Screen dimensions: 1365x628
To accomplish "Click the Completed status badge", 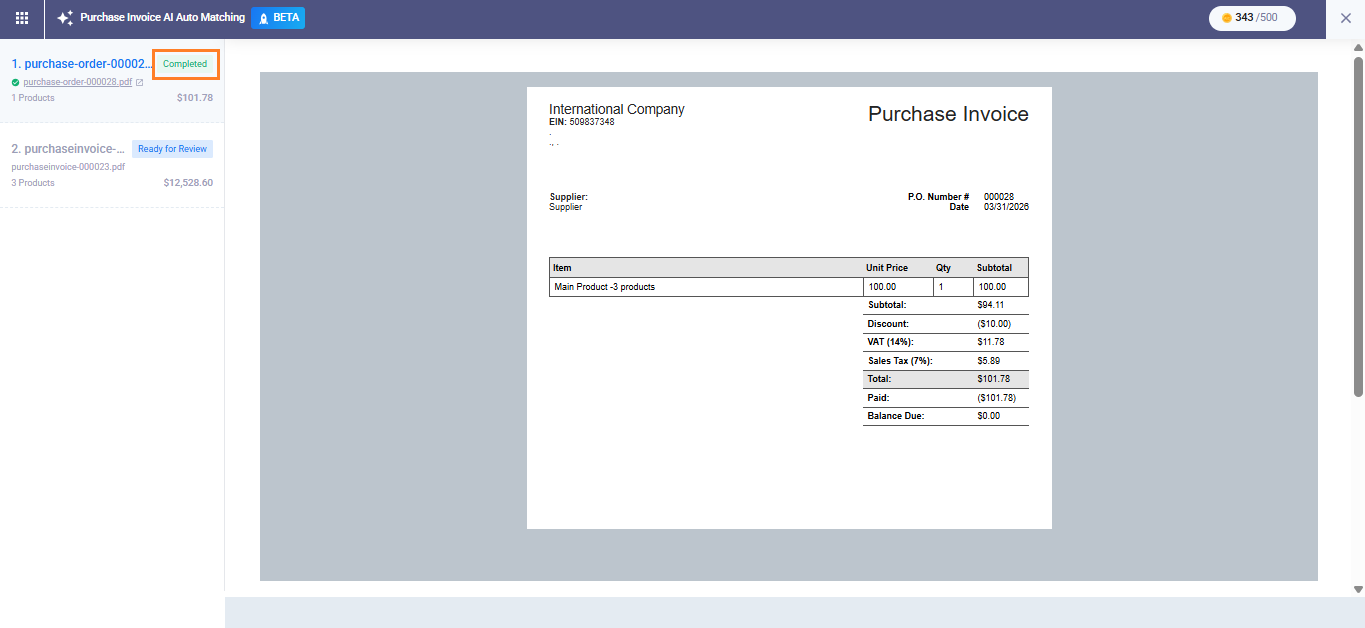I will (185, 64).
